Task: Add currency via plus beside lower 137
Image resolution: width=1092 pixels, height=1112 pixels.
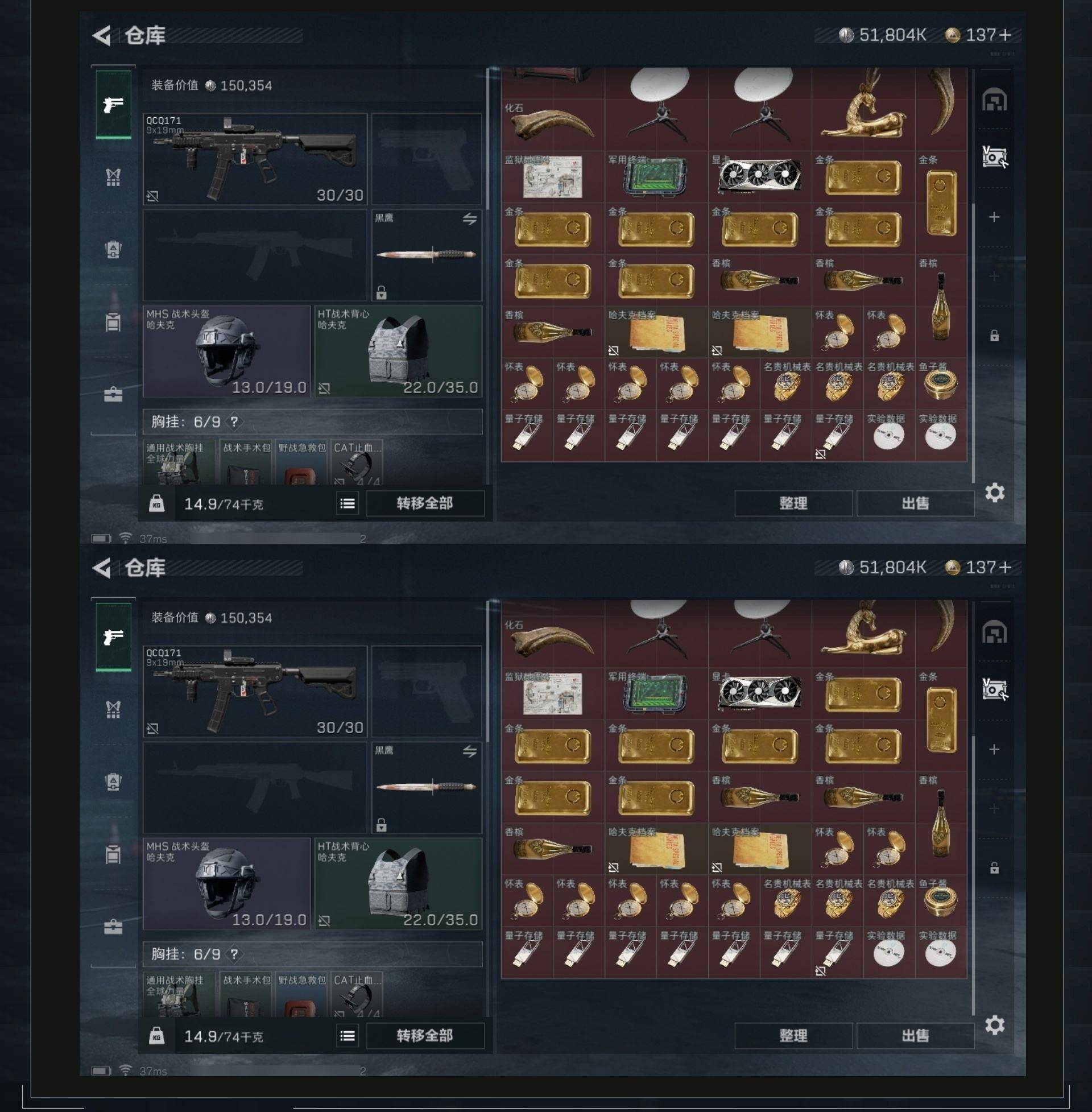Action: [x=1006, y=567]
